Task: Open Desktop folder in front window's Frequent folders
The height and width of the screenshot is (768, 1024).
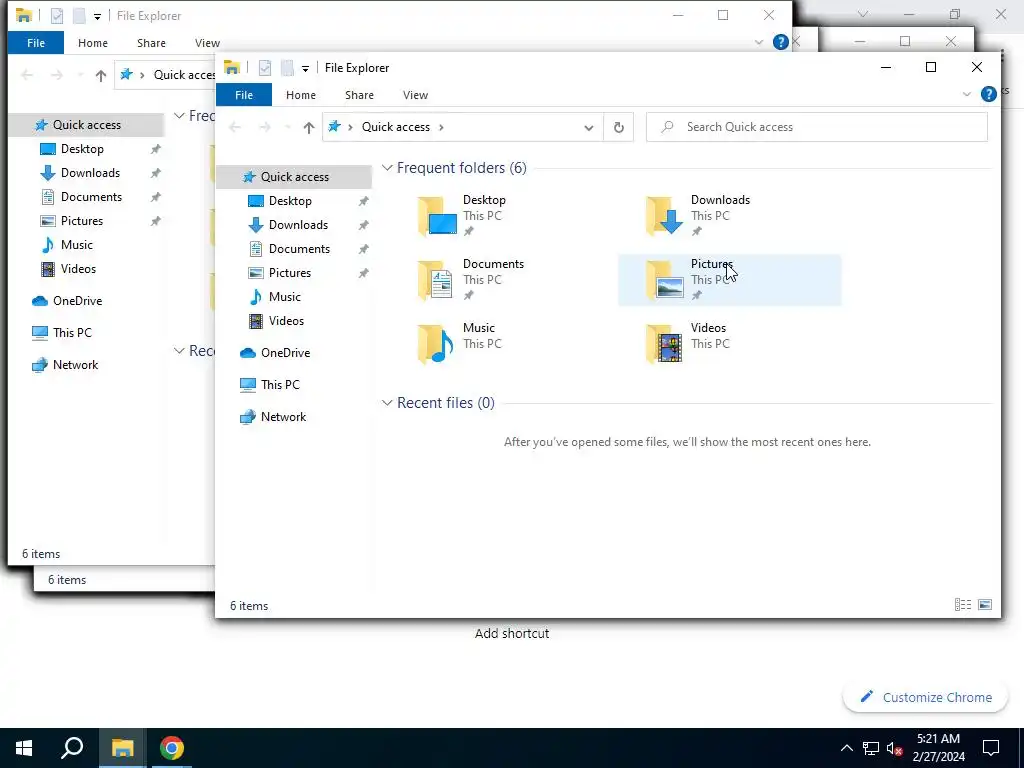Action: [x=500, y=216]
